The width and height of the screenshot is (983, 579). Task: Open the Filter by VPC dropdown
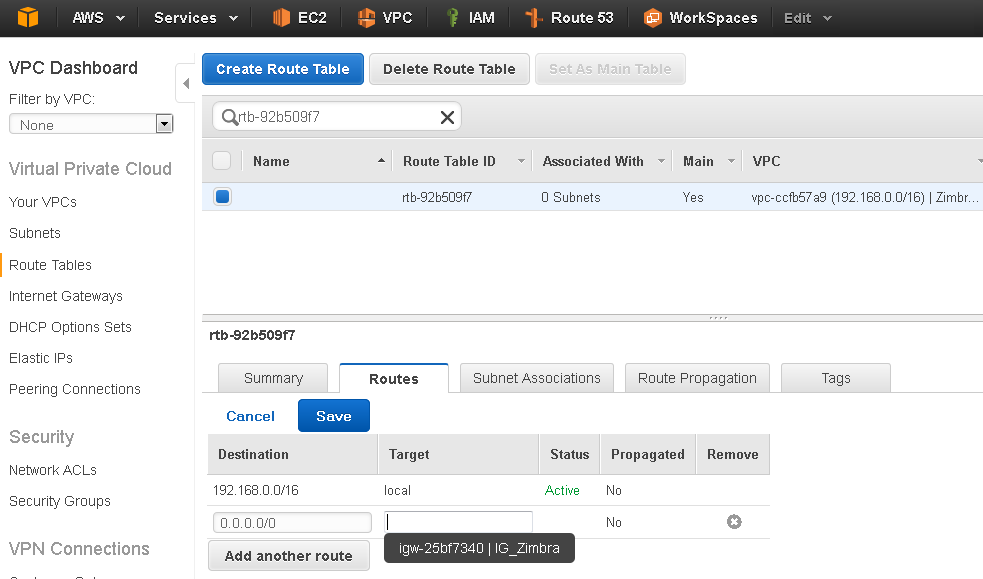pyautogui.click(x=91, y=124)
